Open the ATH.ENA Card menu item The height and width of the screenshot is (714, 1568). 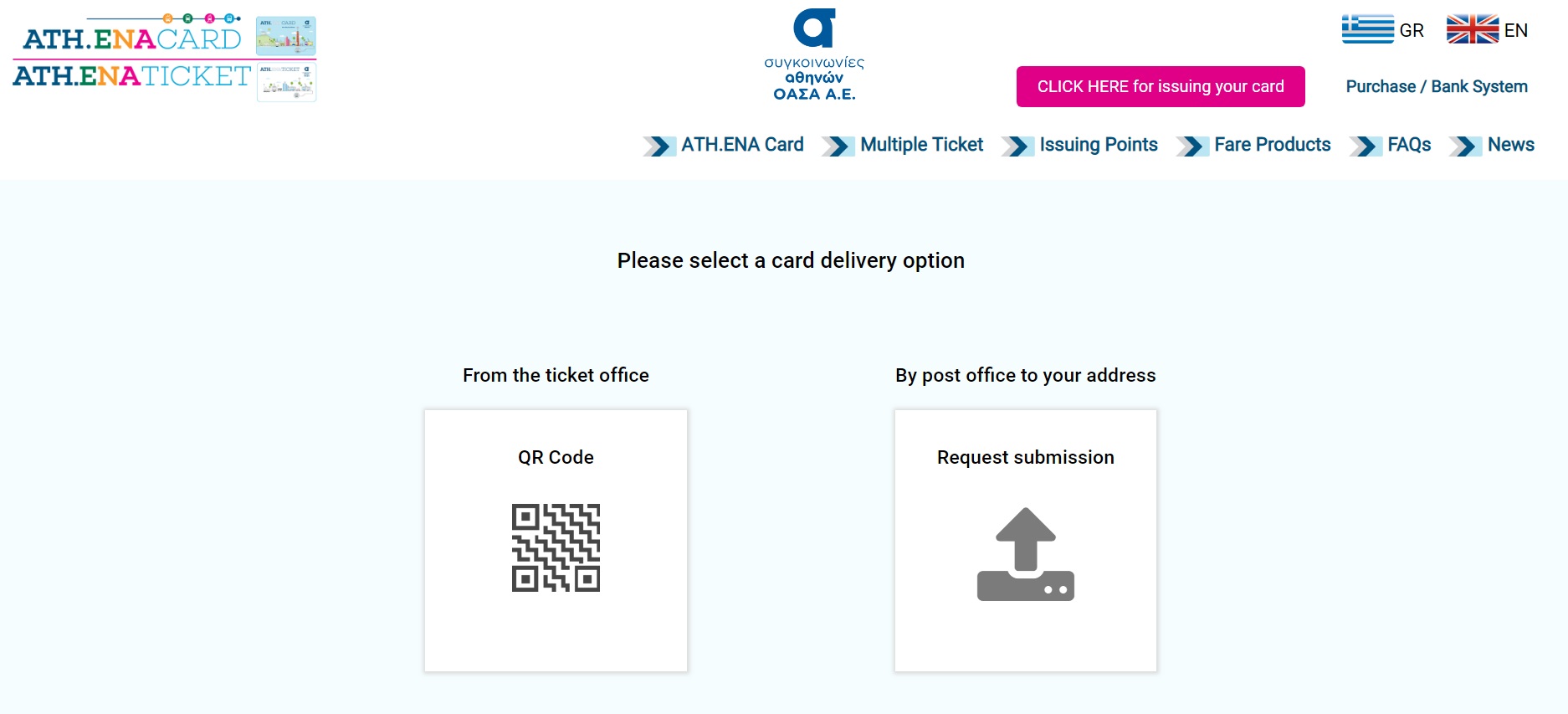741,145
